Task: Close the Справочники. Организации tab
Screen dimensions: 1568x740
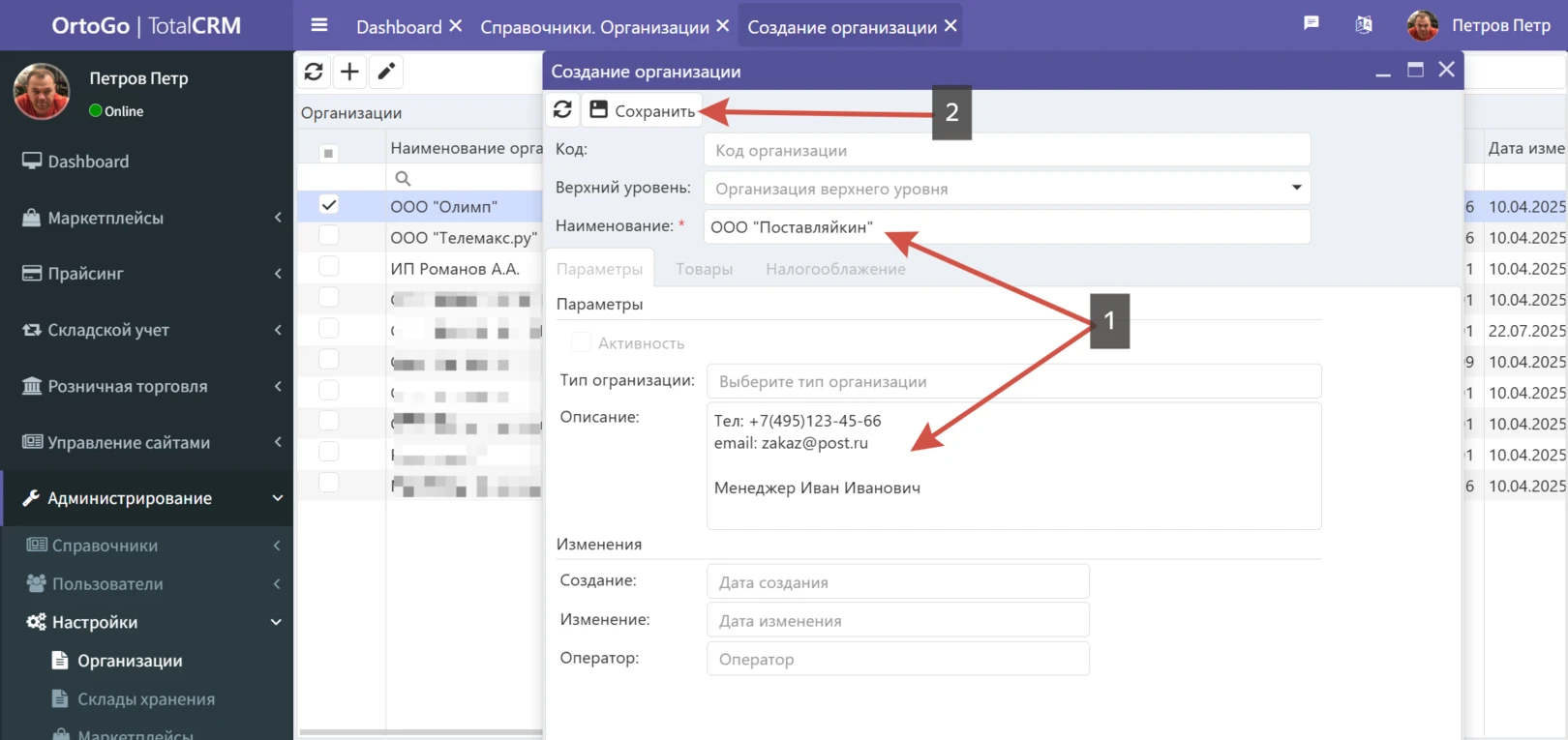Action: [x=722, y=26]
